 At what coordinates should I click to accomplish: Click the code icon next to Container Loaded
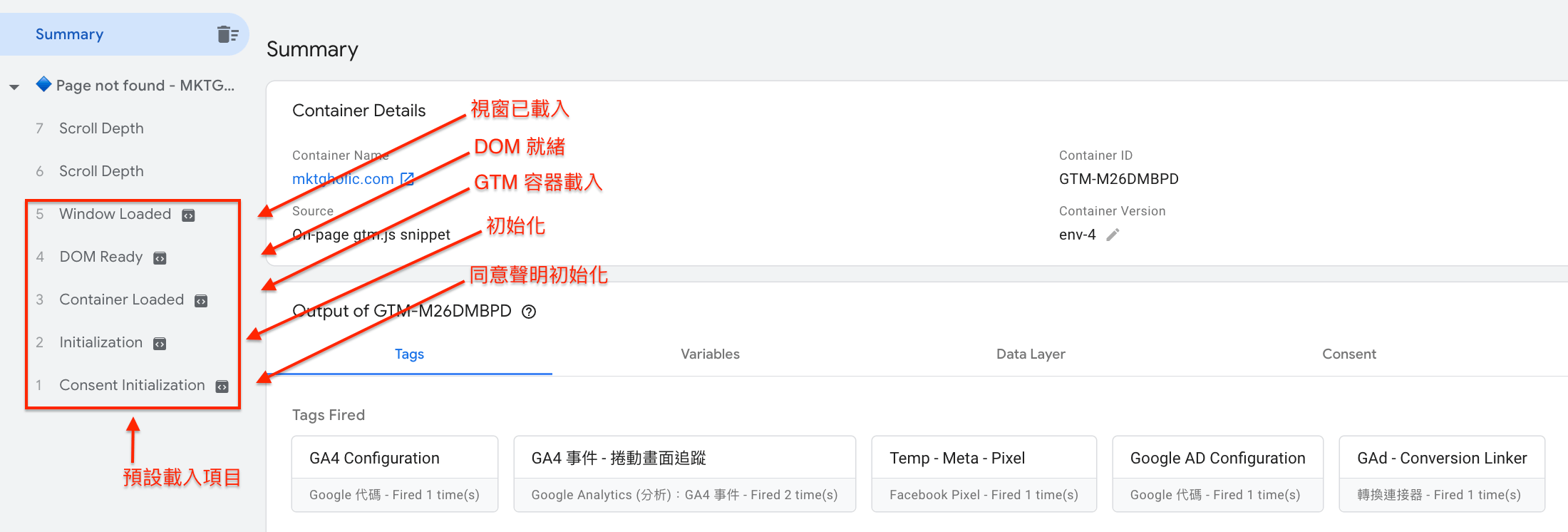[201, 301]
